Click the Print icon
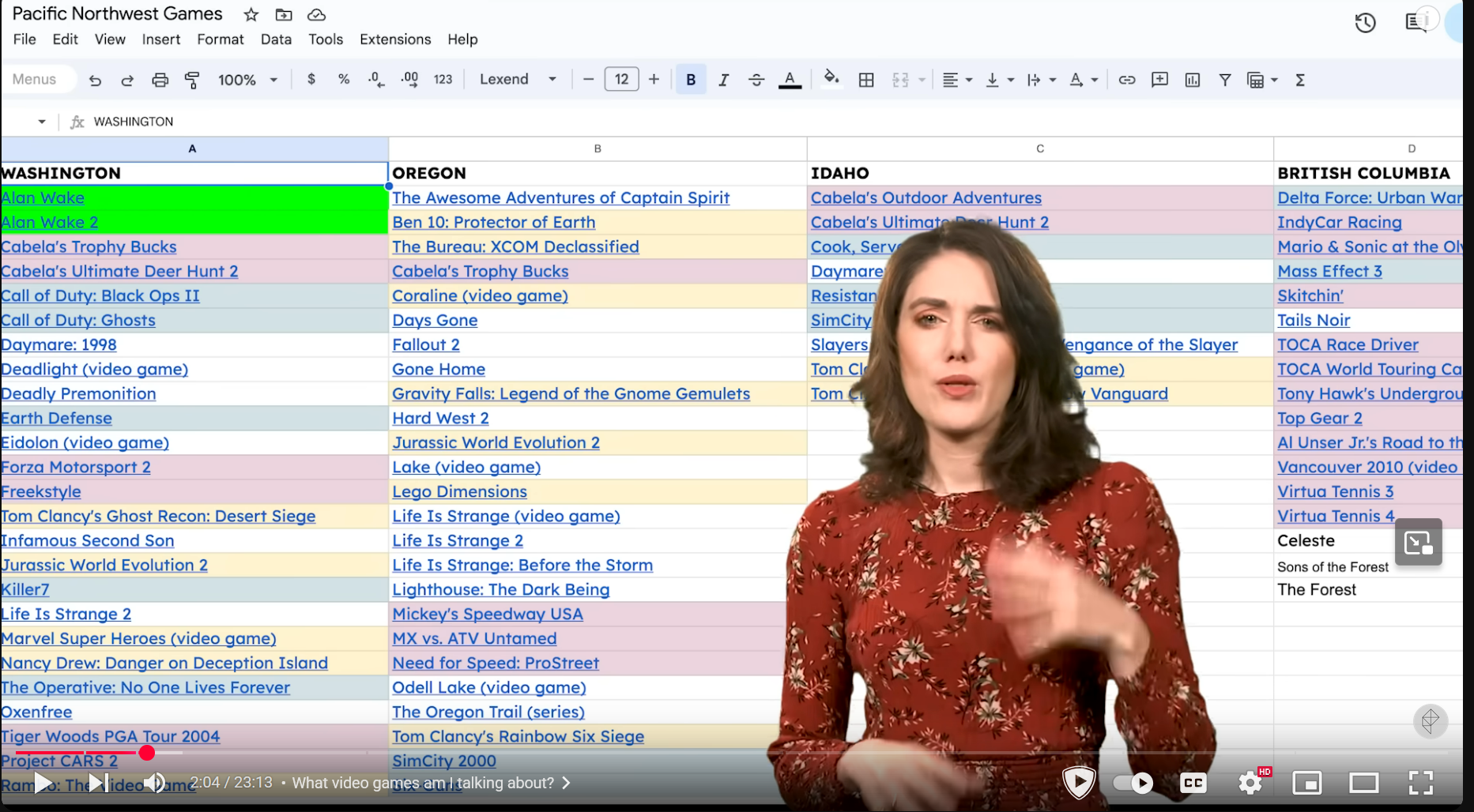 (160, 80)
